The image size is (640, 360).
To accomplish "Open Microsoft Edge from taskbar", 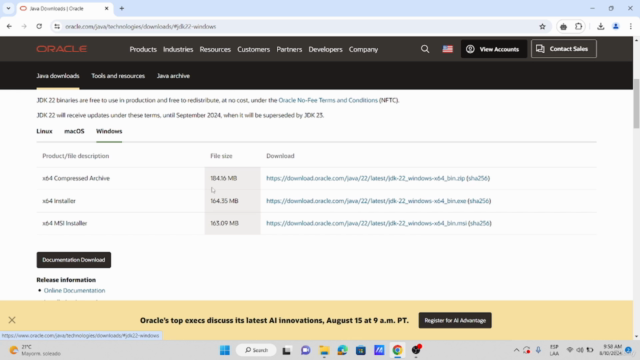I will point(342,350).
